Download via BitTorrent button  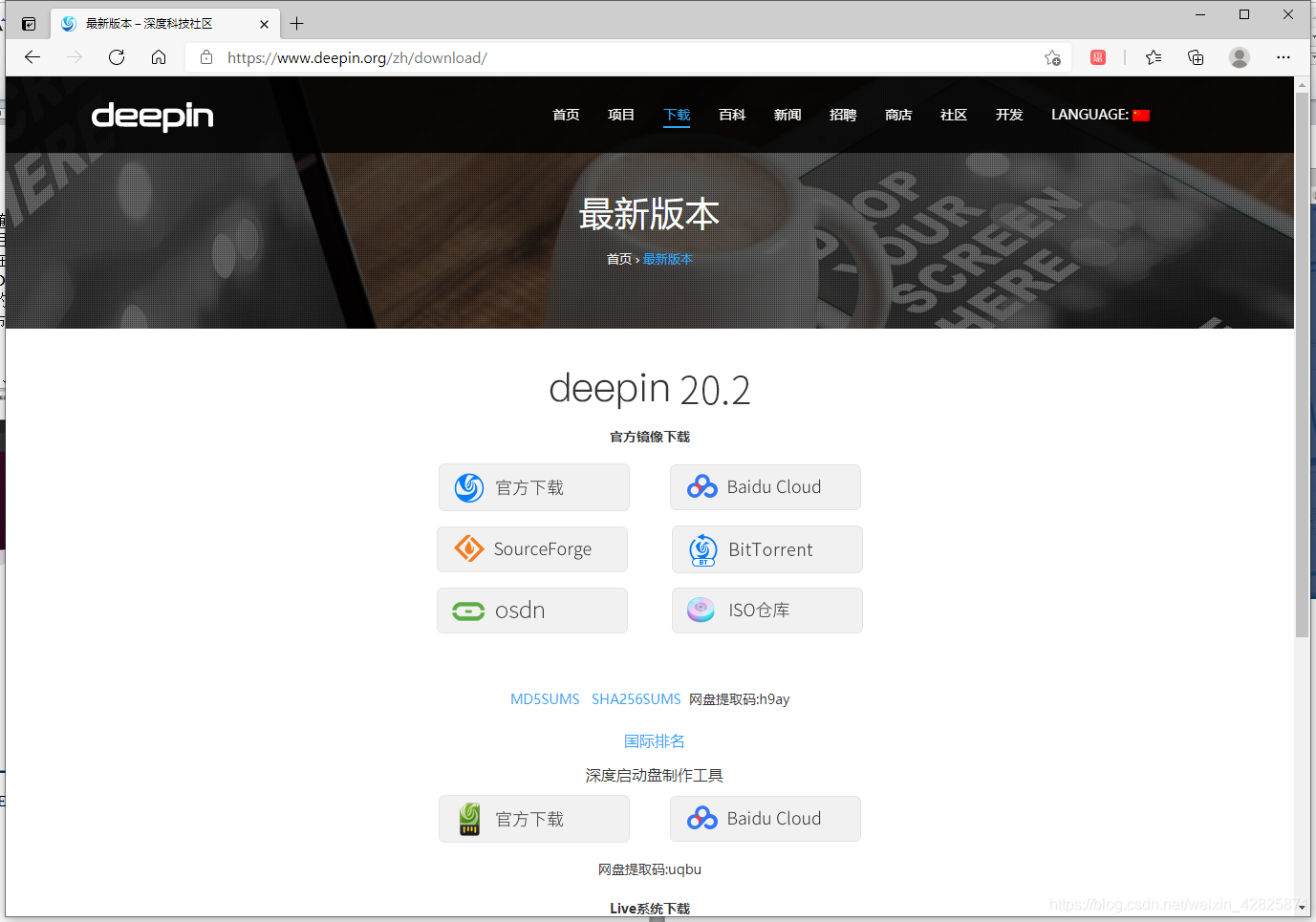click(767, 549)
